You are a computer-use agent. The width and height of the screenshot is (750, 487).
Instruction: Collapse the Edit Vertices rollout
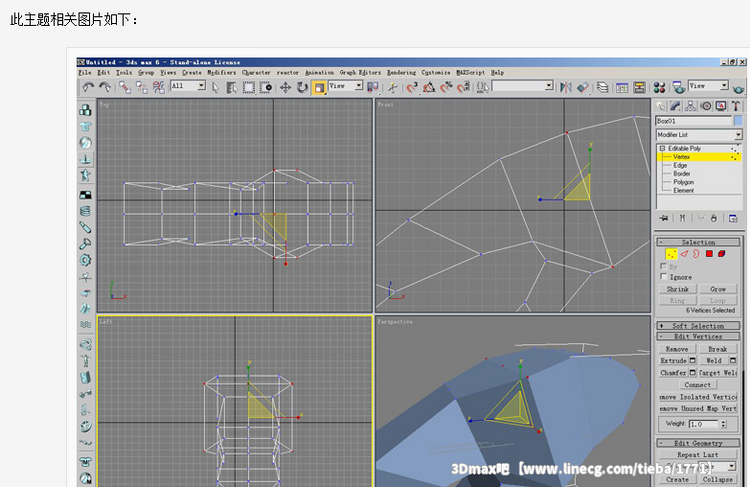[x=698, y=337]
